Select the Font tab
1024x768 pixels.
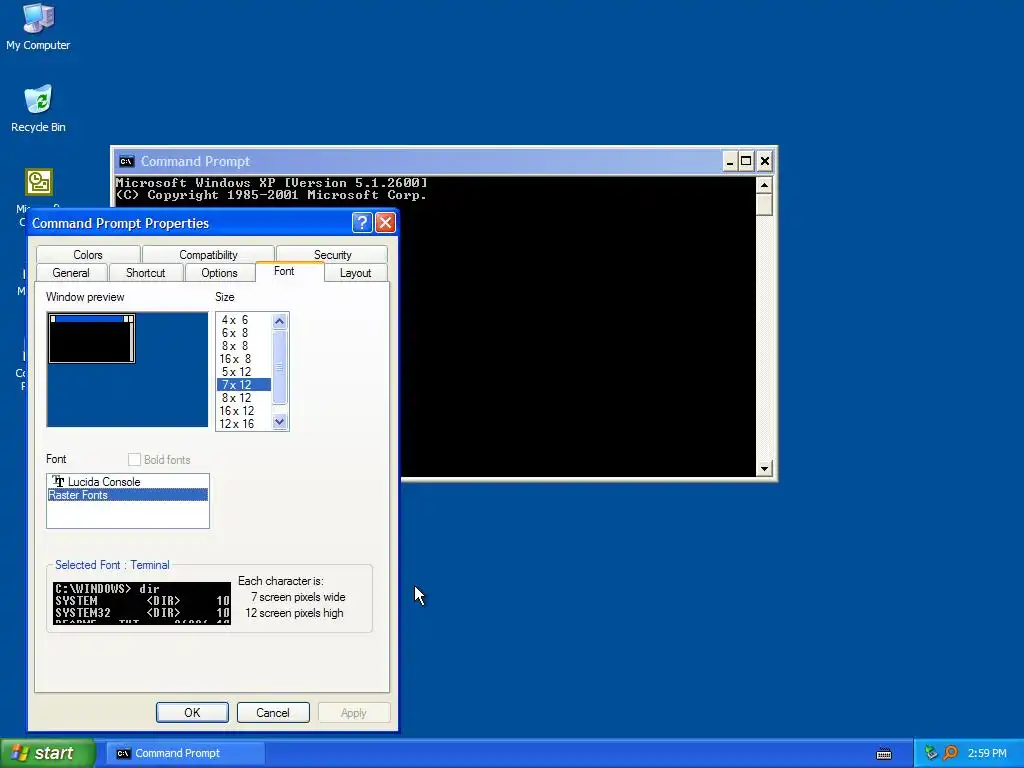pos(284,271)
